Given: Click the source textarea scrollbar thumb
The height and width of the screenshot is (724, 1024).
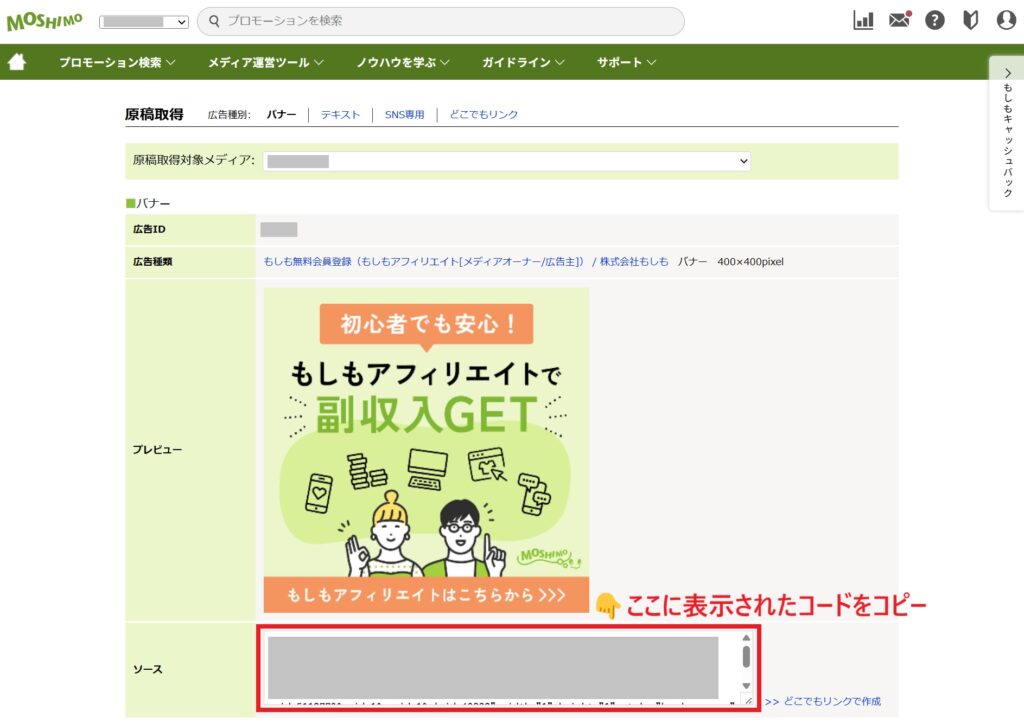Looking at the screenshot, I should tap(746, 656).
